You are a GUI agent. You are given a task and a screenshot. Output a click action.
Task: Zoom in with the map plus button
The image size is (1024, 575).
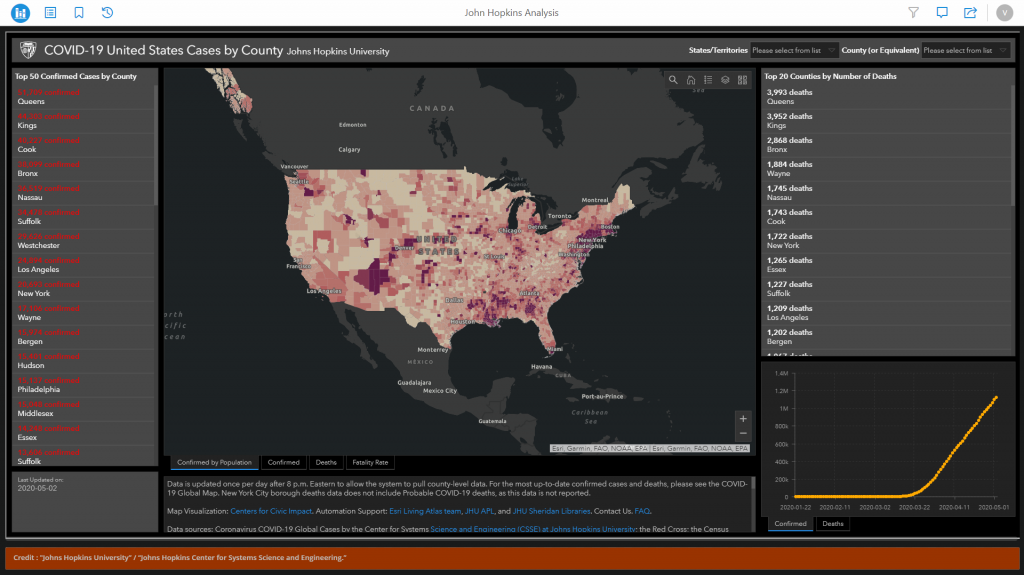click(x=743, y=419)
